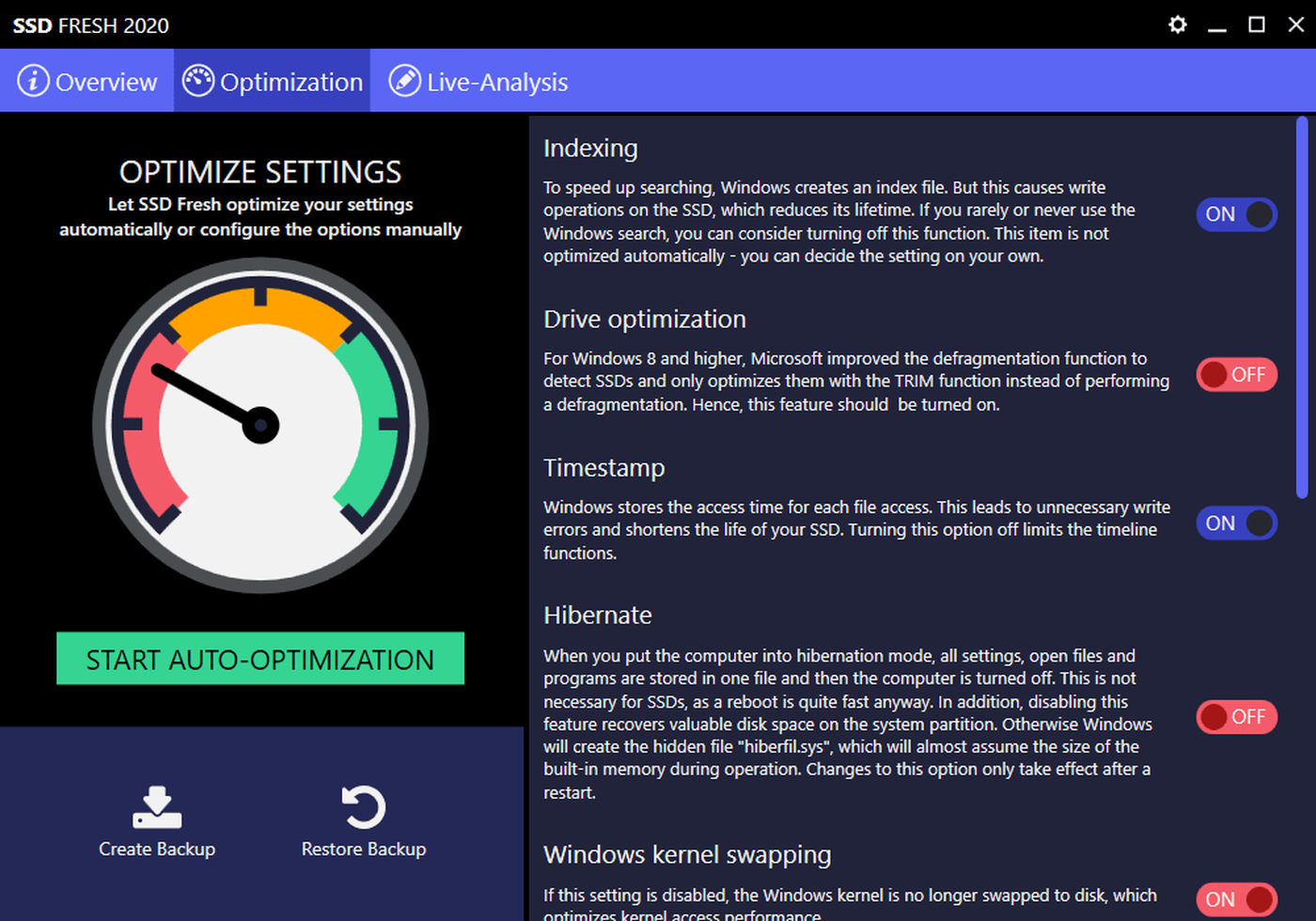This screenshot has width=1316, height=921.
Task: Switch the Hibernate toggle on
Action: coord(1236,717)
